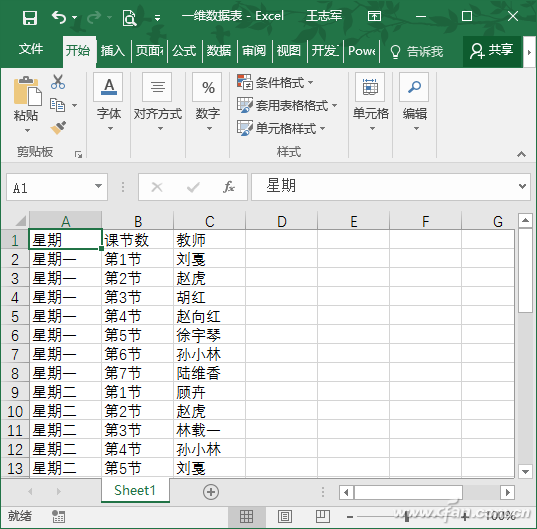Expand the formula bar chevron

522,186
